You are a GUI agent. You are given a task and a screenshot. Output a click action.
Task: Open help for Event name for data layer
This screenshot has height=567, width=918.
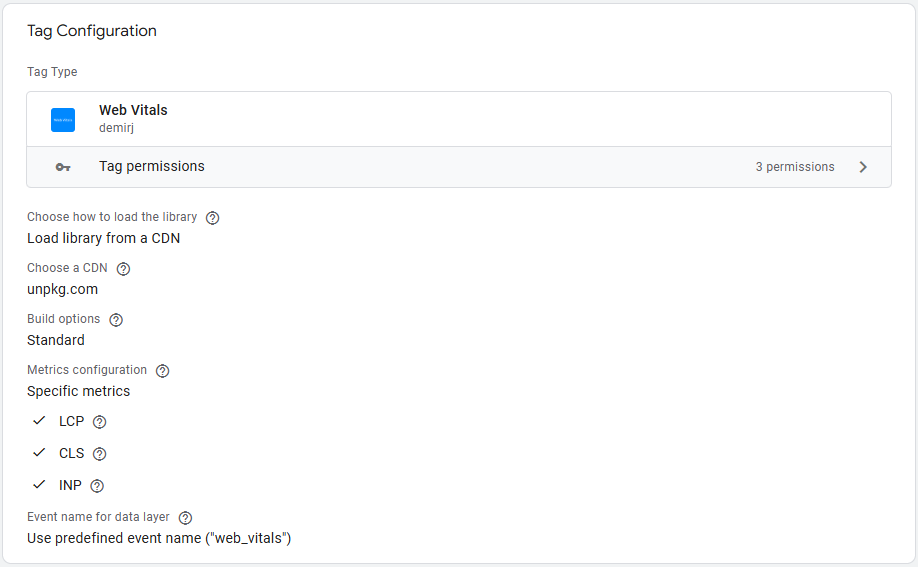pos(185,518)
